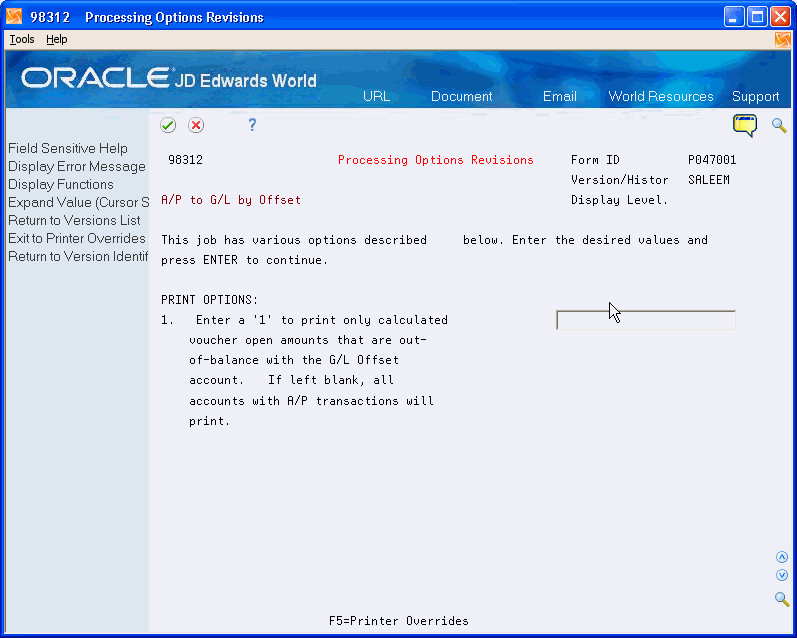Close the Processing Options Revisions window
This screenshot has width=797, height=638.
(780, 17)
